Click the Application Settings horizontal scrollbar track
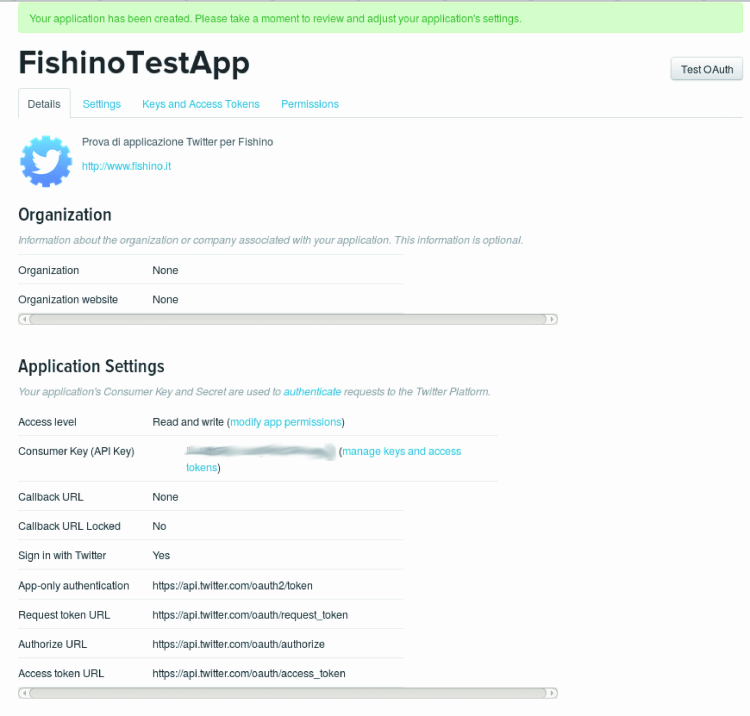Image resolution: width=750 pixels, height=716 pixels. (287, 693)
